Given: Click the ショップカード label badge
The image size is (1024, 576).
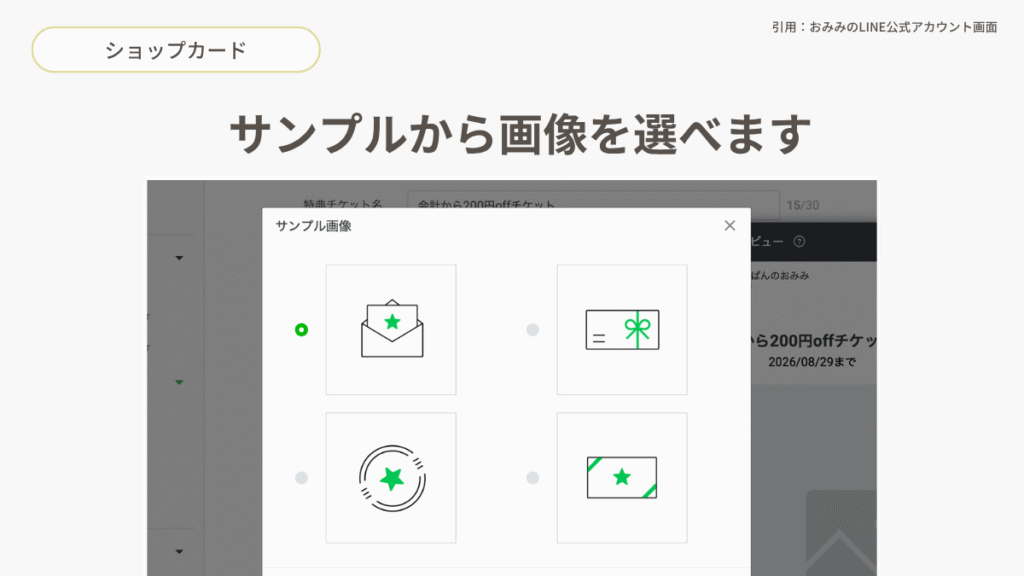Looking at the screenshot, I should 176,50.
